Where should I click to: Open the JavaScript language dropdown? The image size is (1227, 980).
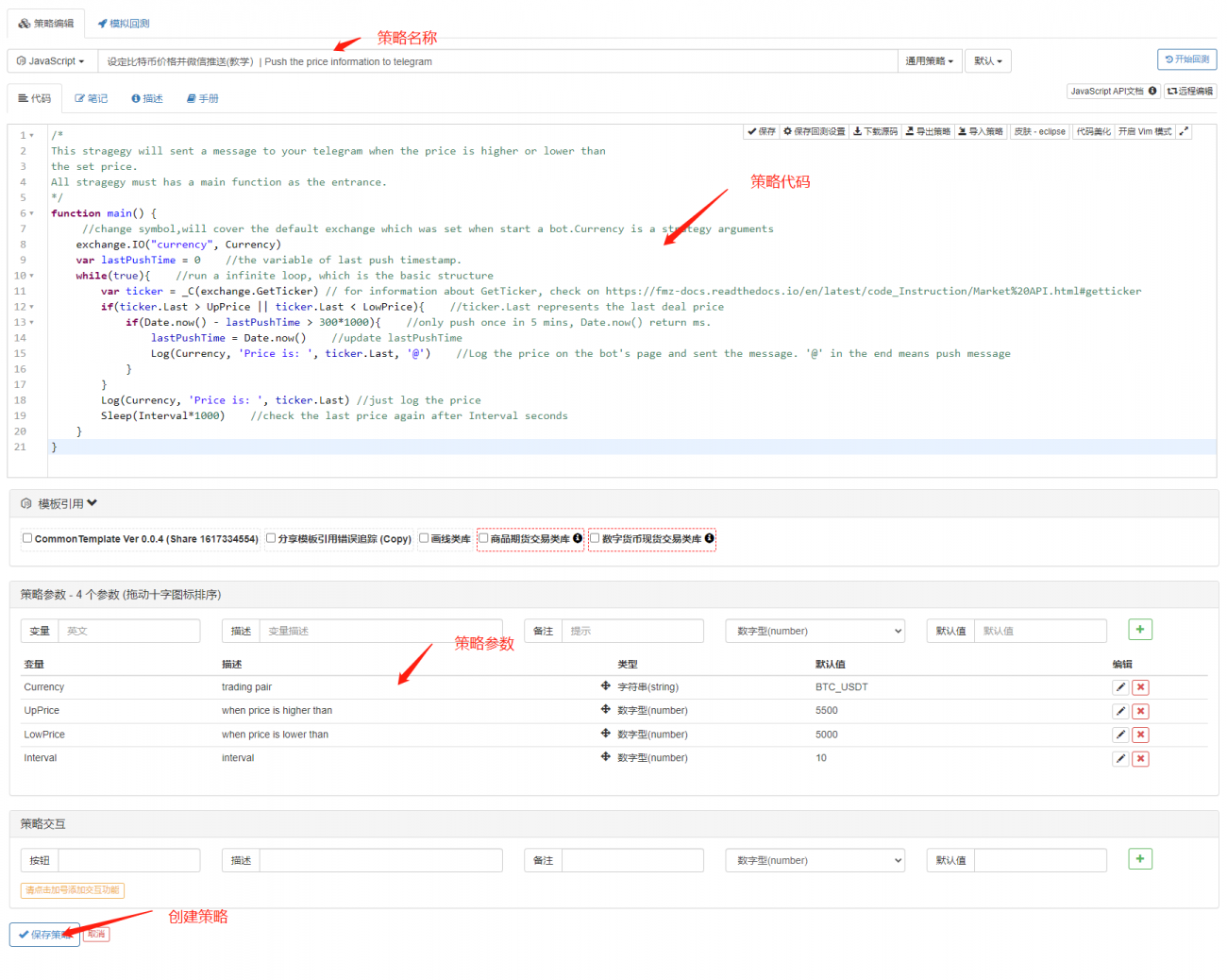click(x=51, y=61)
